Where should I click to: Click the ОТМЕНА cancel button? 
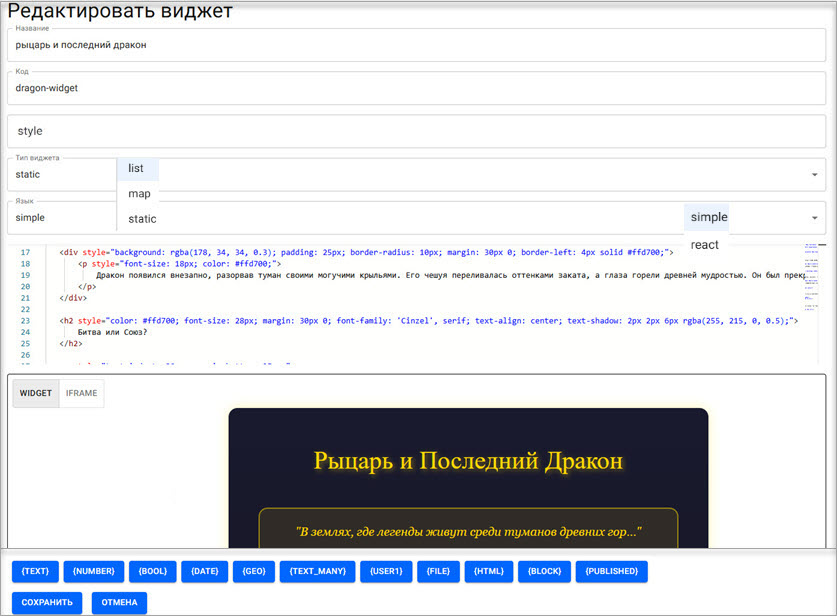120,603
